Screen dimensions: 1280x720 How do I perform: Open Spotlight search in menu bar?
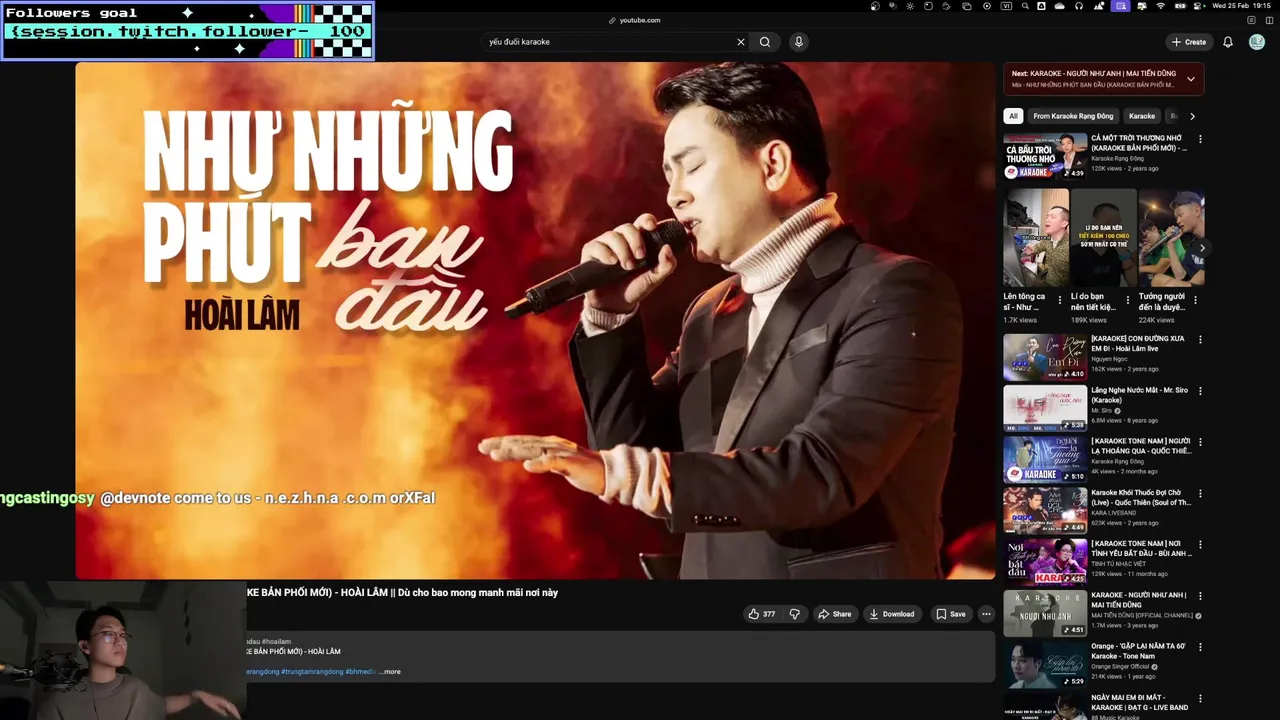(1025, 6)
